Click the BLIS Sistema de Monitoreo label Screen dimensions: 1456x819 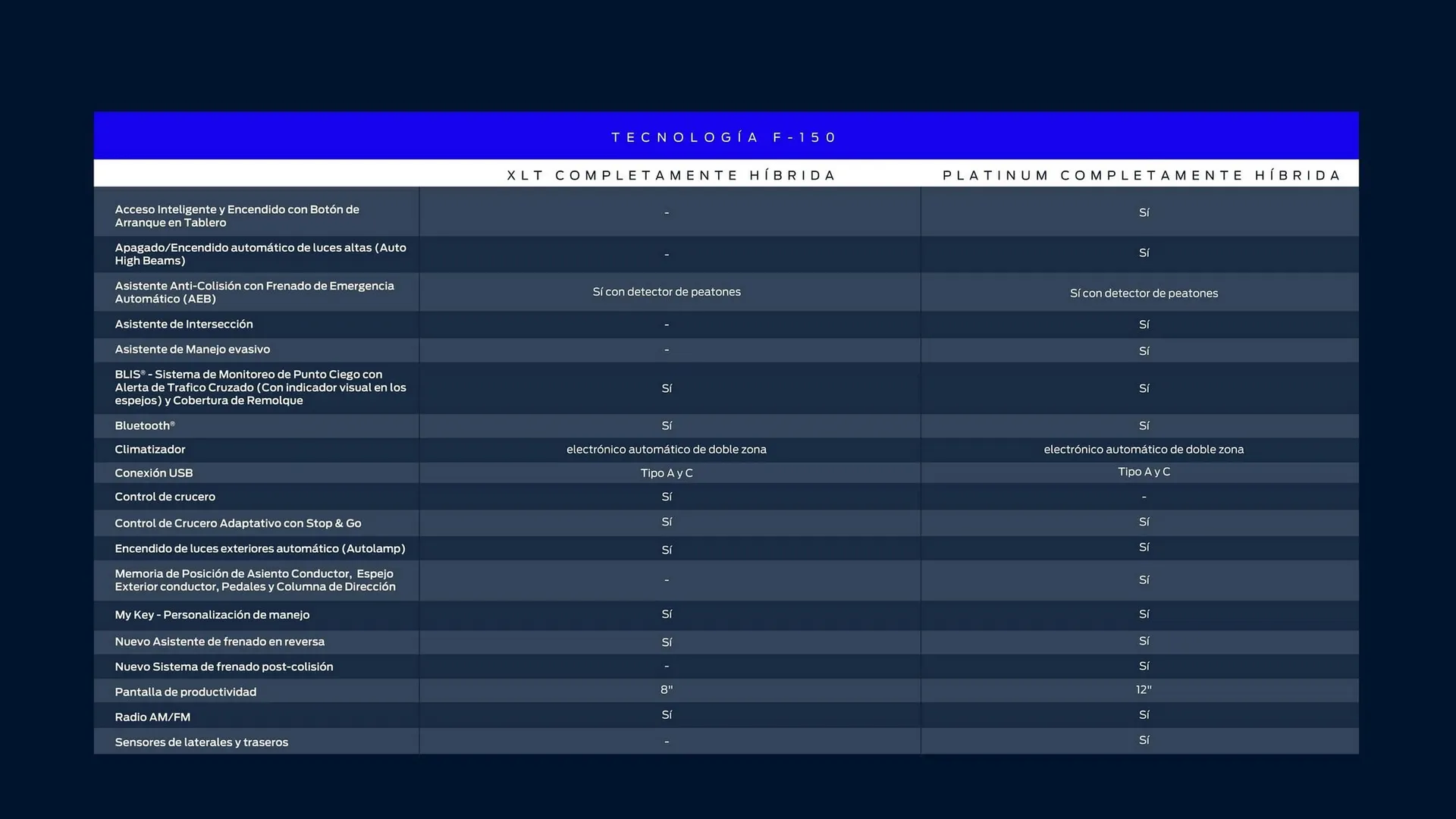(260, 388)
